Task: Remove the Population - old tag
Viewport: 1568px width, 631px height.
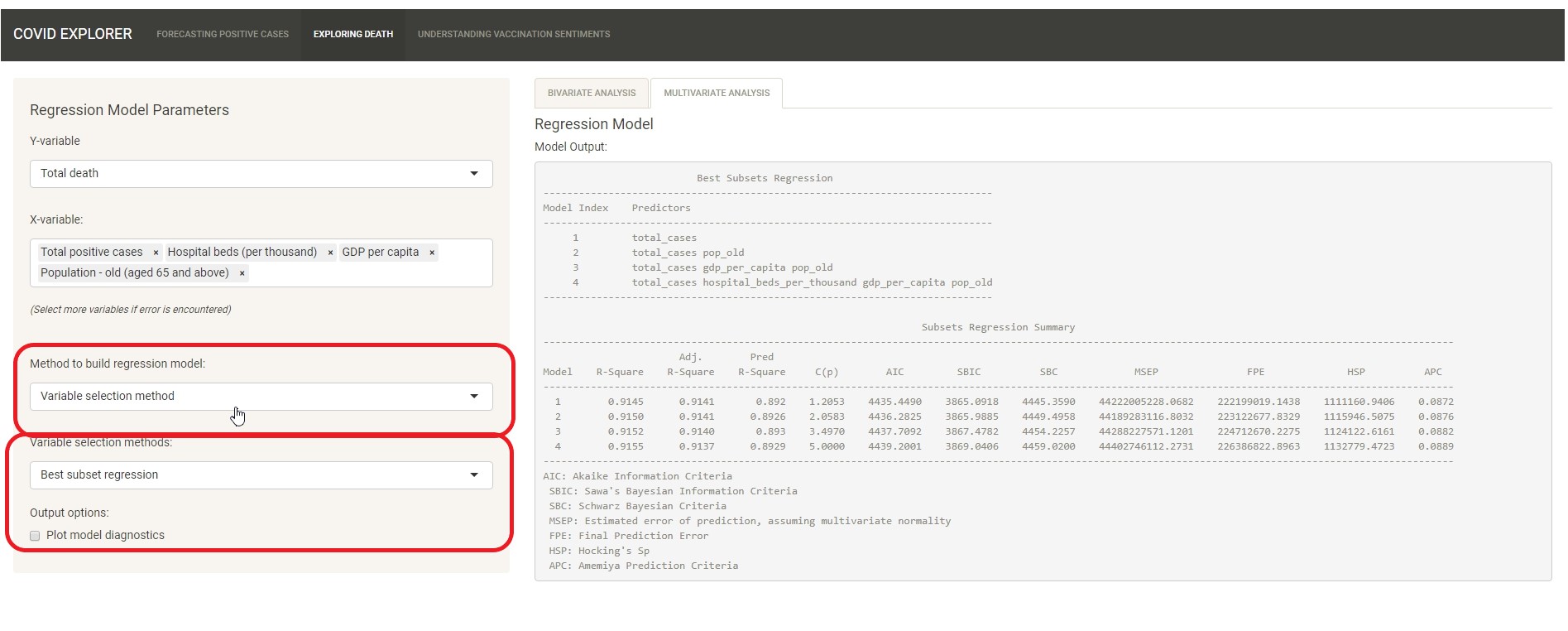Action: pyautogui.click(x=242, y=273)
